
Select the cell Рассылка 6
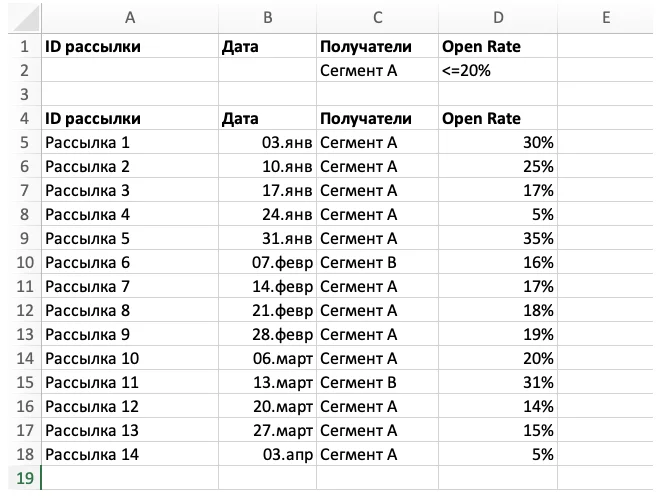(129, 262)
